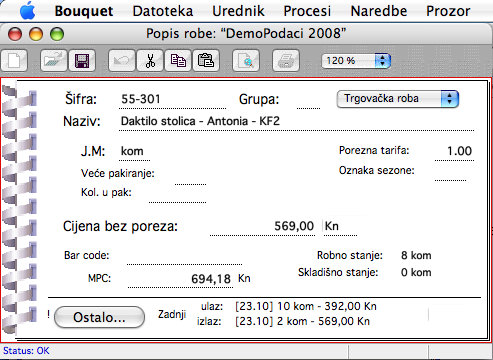Click the green zoom window button
Image resolution: width=493 pixels, height=360 pixels.
coord(57,34)
